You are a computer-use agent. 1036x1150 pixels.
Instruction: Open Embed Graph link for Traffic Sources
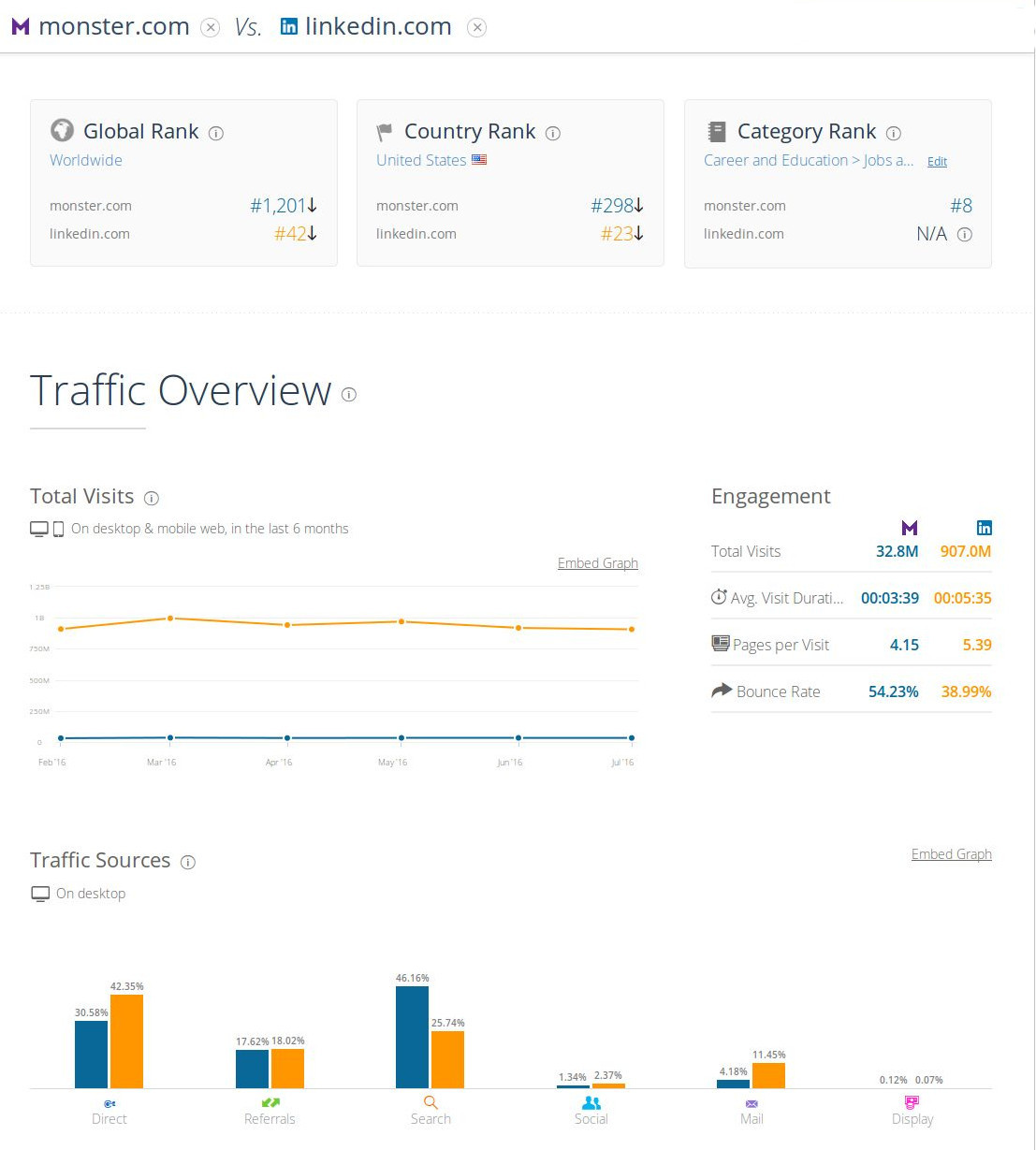coord(951,854)
